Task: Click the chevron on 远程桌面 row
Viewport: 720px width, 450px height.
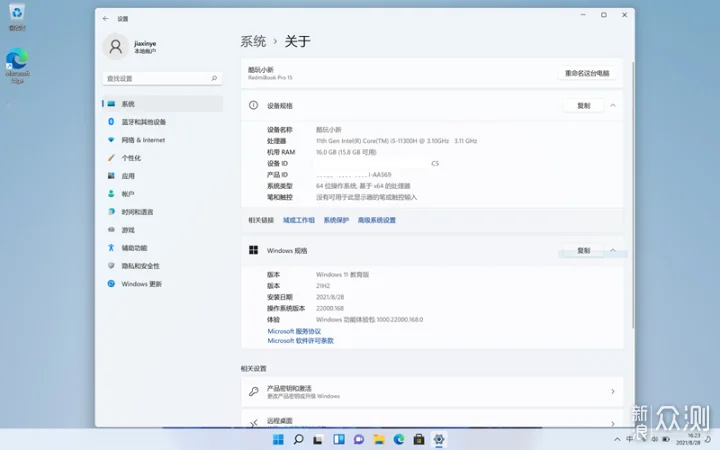Action: coord(613,423)
